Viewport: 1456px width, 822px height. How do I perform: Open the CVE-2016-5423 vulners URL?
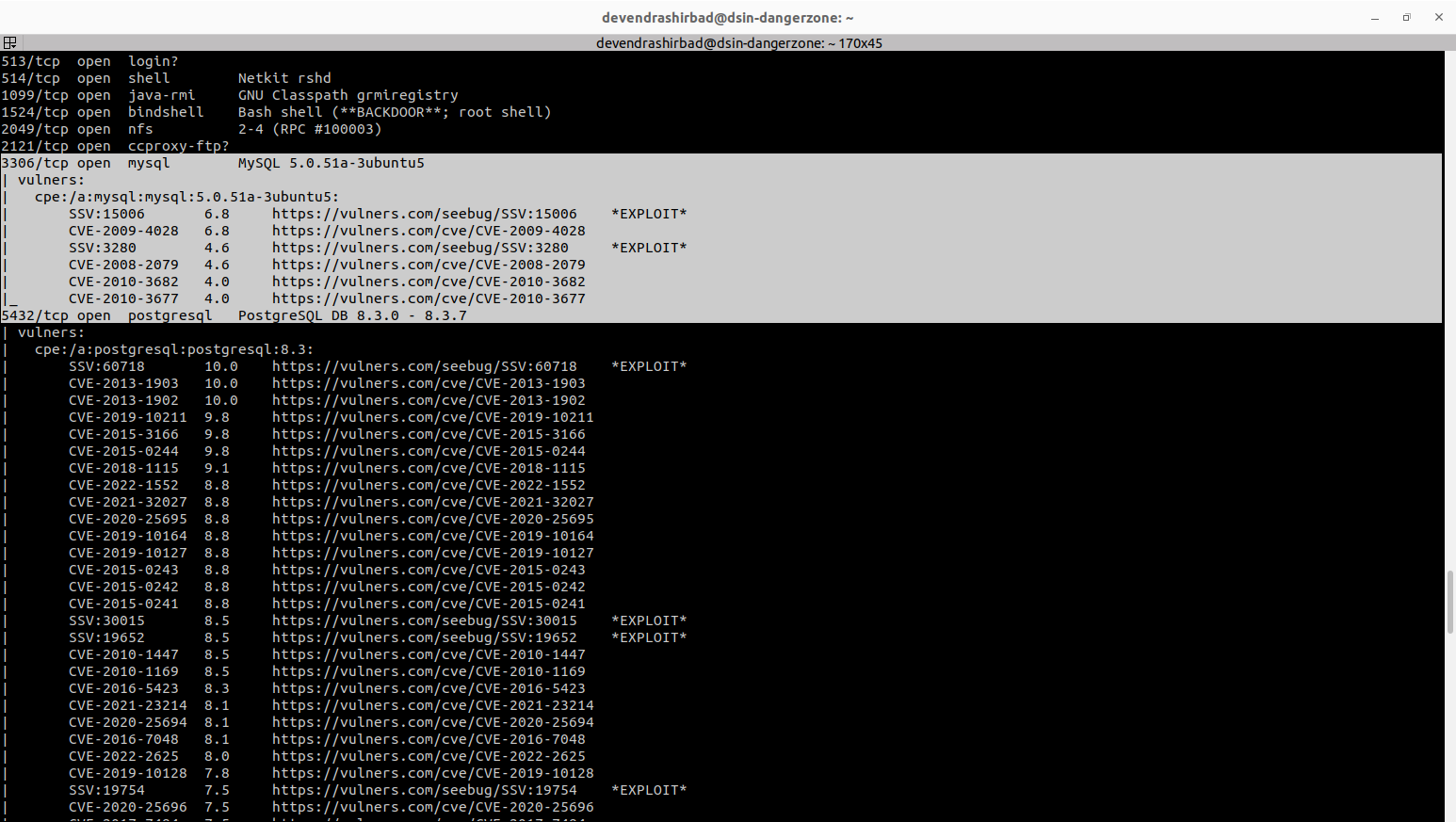429,688
